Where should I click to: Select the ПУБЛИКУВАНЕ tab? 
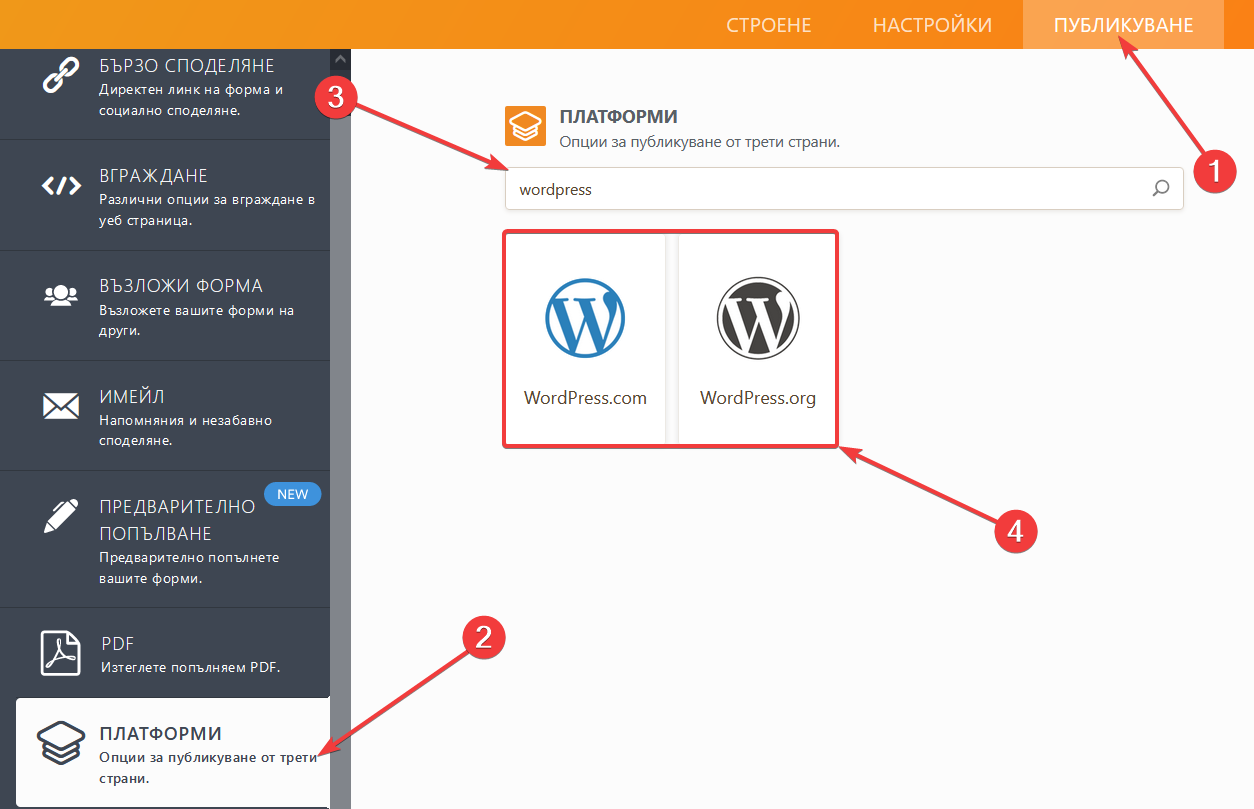coord(1124,25)
